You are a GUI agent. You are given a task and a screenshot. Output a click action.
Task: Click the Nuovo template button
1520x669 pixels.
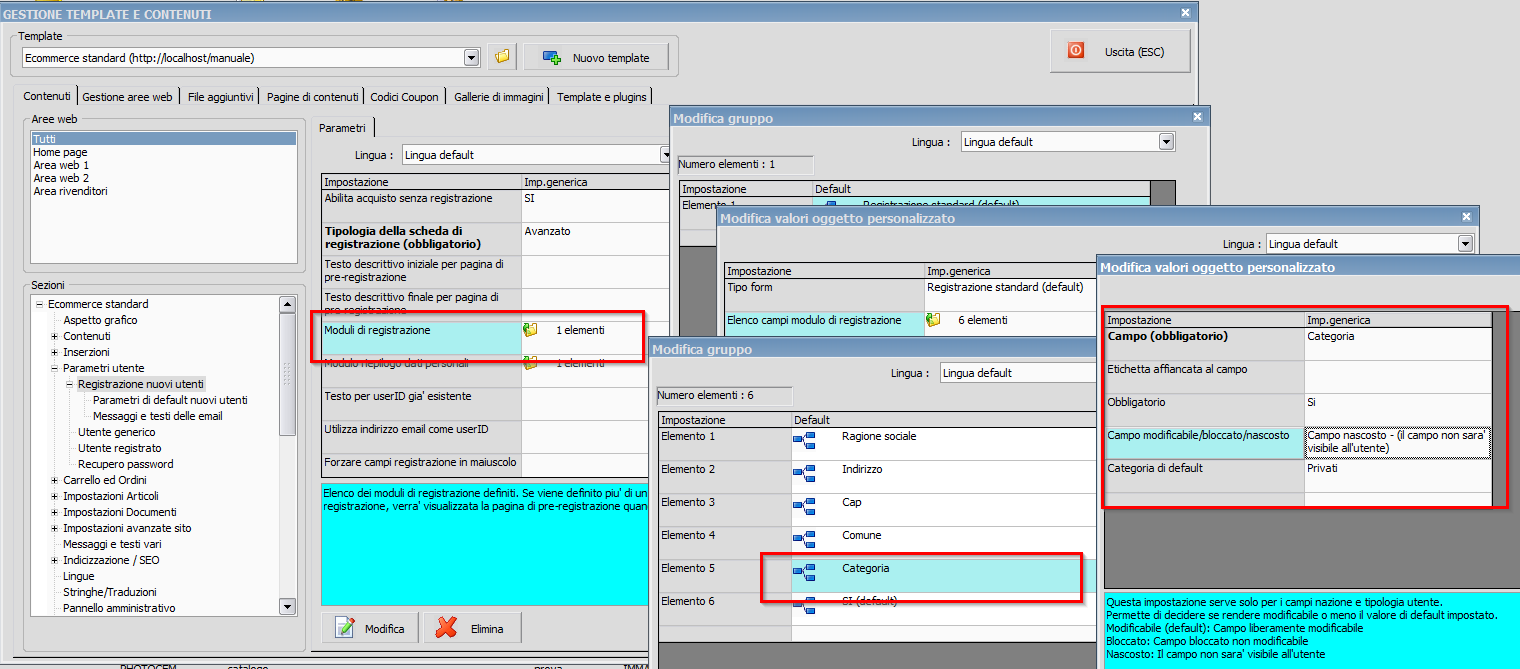point(596,57)
